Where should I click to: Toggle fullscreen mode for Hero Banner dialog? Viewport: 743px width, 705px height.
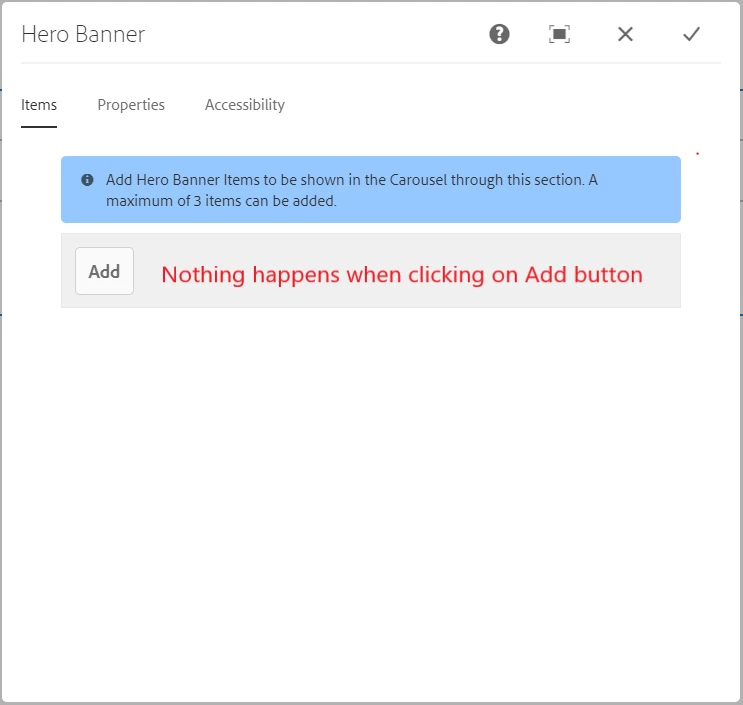tap(559, 34)
